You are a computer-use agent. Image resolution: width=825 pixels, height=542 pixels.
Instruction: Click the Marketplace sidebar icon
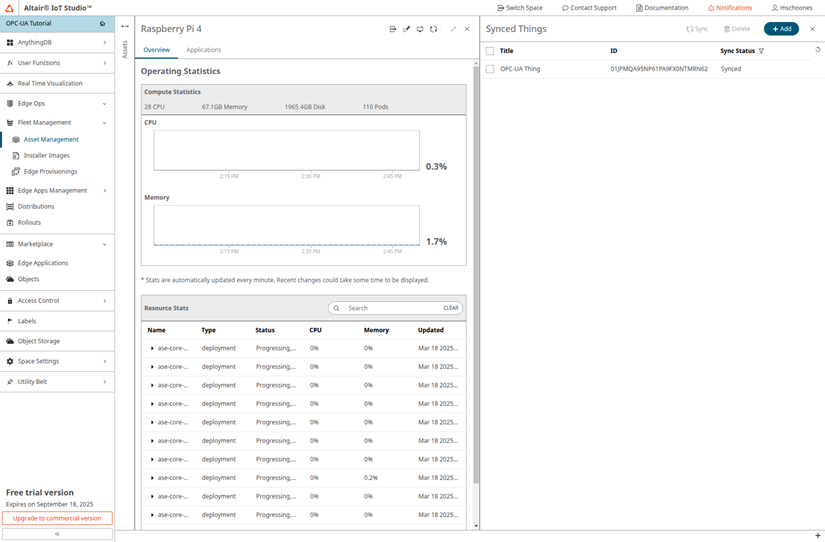(9, 244)
